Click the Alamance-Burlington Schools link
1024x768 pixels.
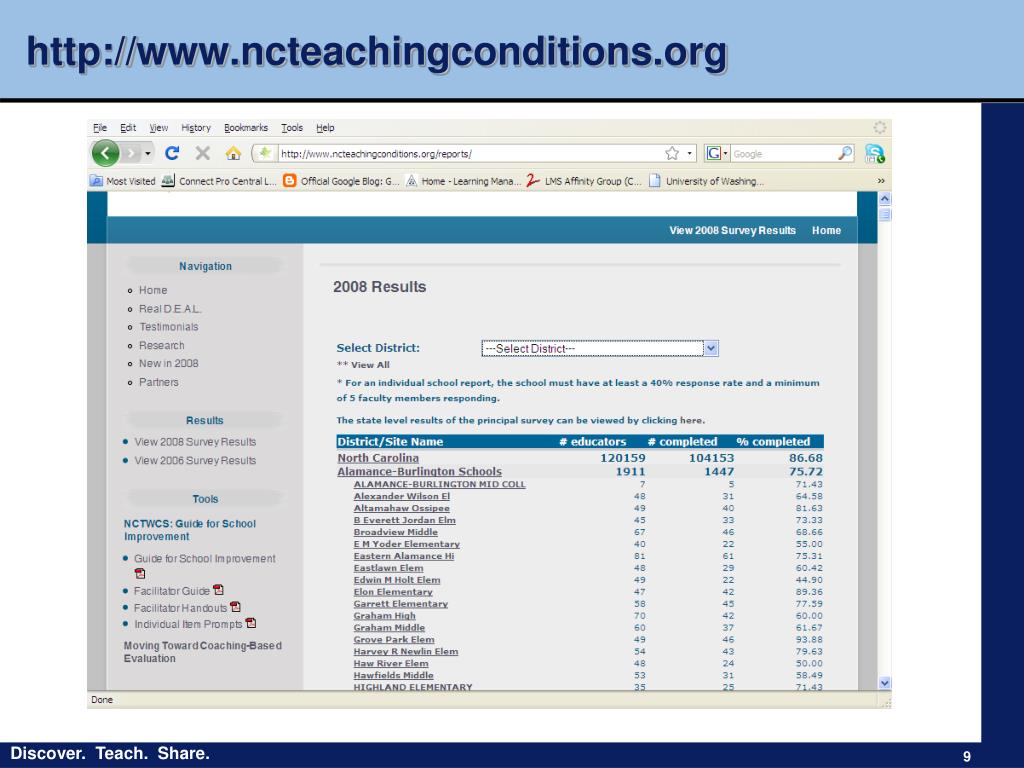point(419,472)
